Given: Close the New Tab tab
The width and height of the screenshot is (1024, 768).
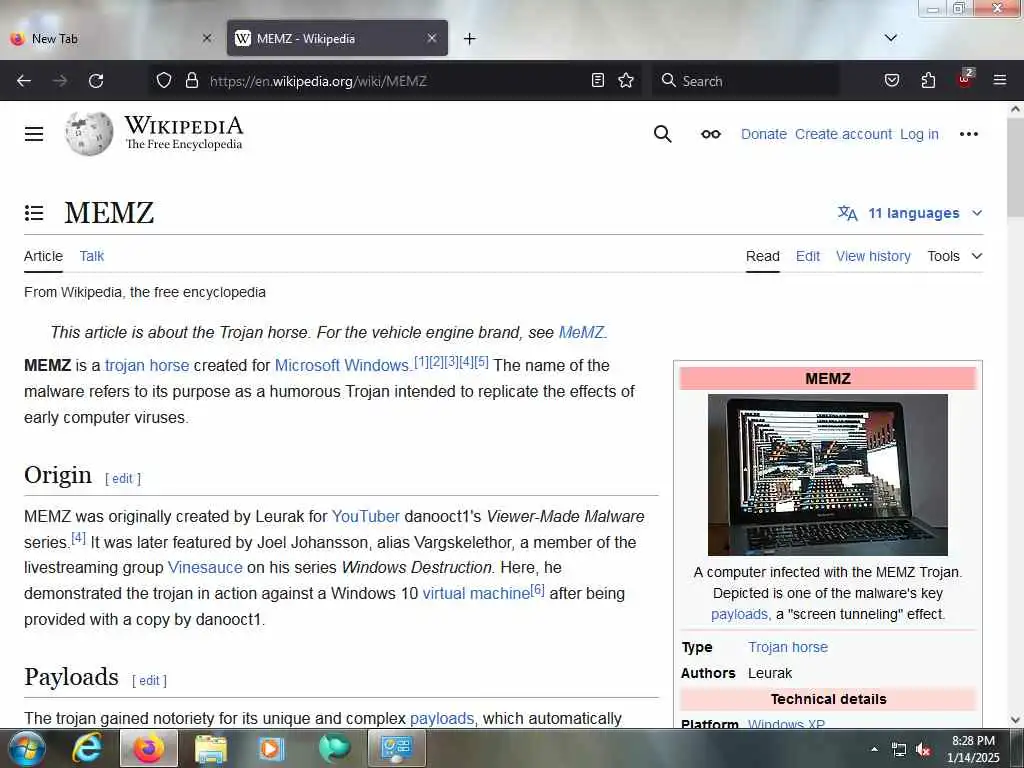Looking at the screenshot, I should click(x=206, y=38).
